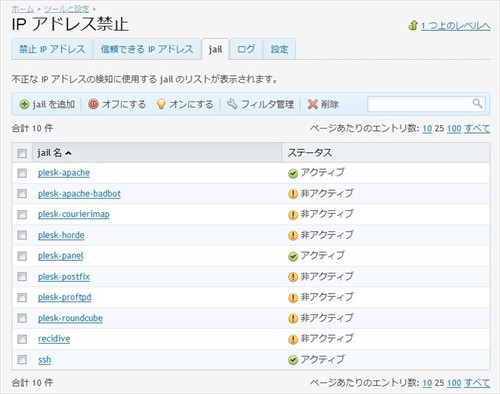
Task: Click the green plus icon for jail を追加
Action: pyautogui.click(x=24, y=104)
